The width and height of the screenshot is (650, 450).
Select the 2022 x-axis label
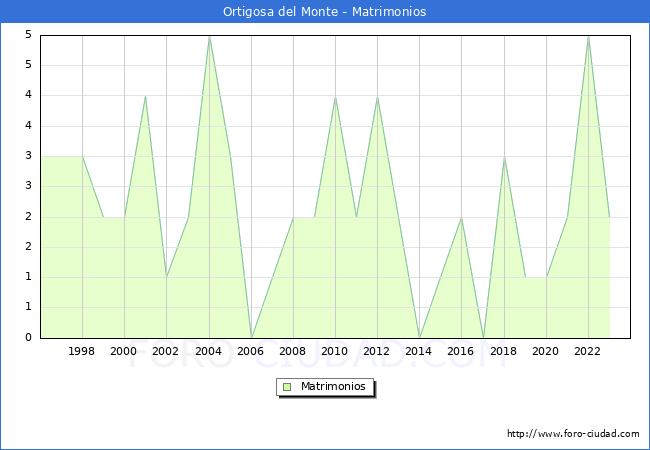coord(588,351)
